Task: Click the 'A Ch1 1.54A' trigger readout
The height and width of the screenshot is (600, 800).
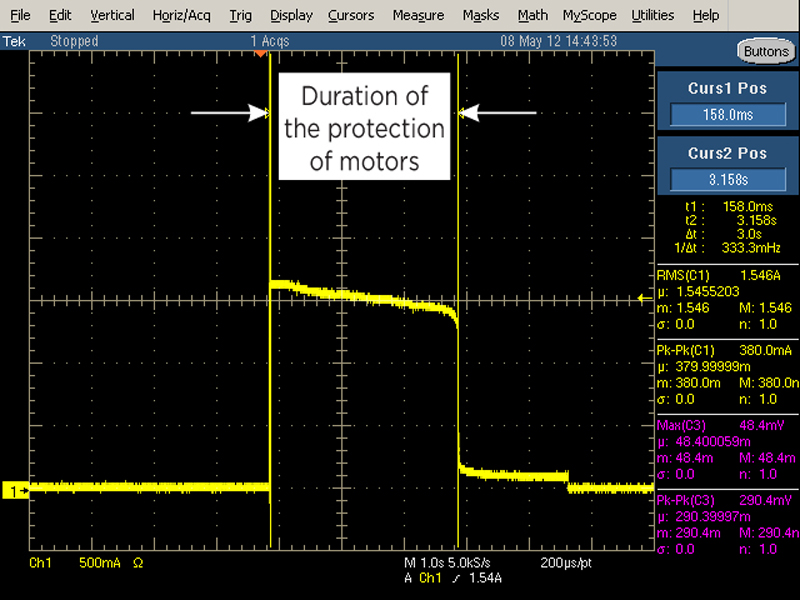Action: (x=453, y=578)
